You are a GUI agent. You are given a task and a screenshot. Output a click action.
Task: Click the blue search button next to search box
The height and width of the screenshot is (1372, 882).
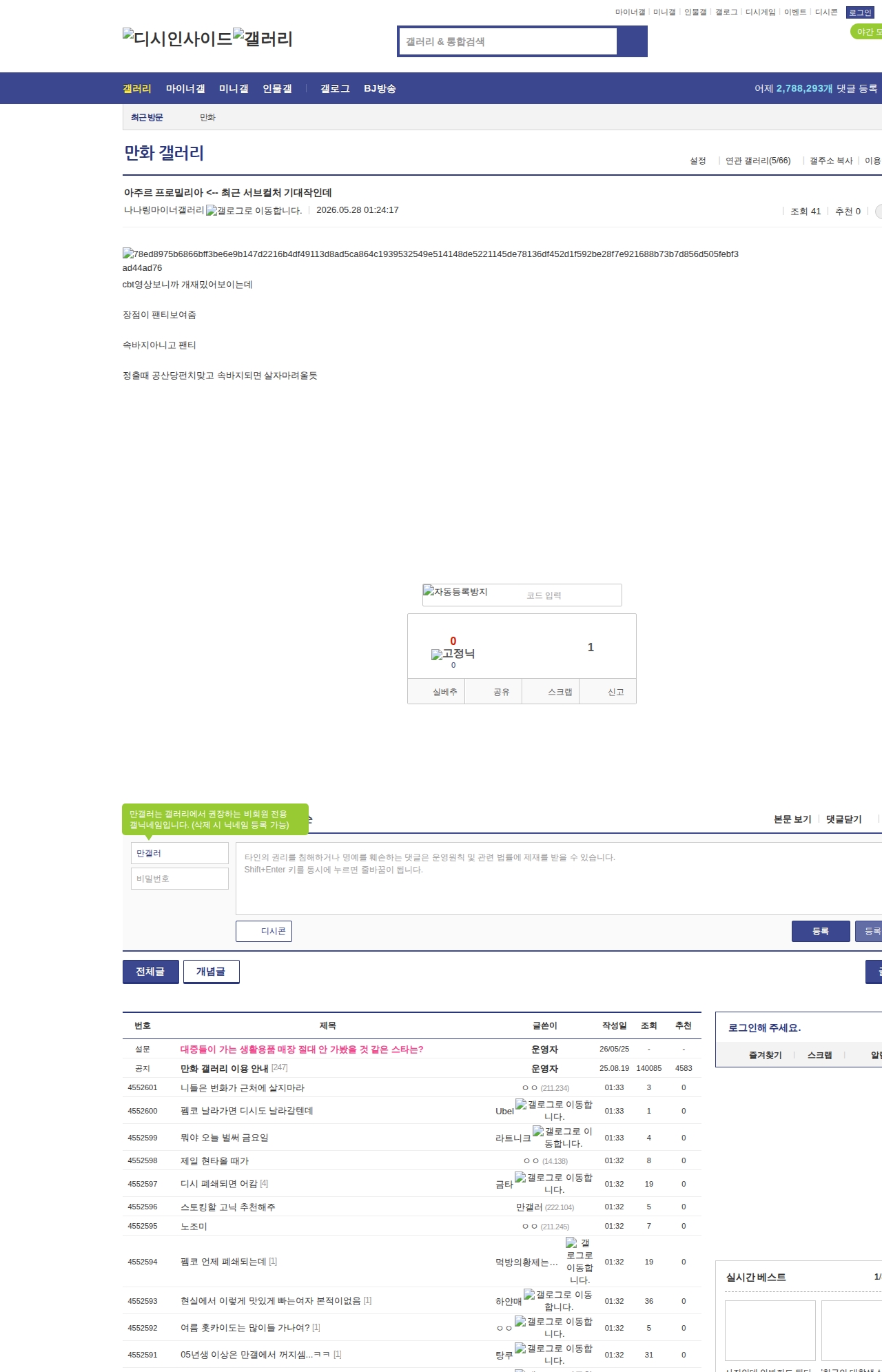[x=632, y=41]
